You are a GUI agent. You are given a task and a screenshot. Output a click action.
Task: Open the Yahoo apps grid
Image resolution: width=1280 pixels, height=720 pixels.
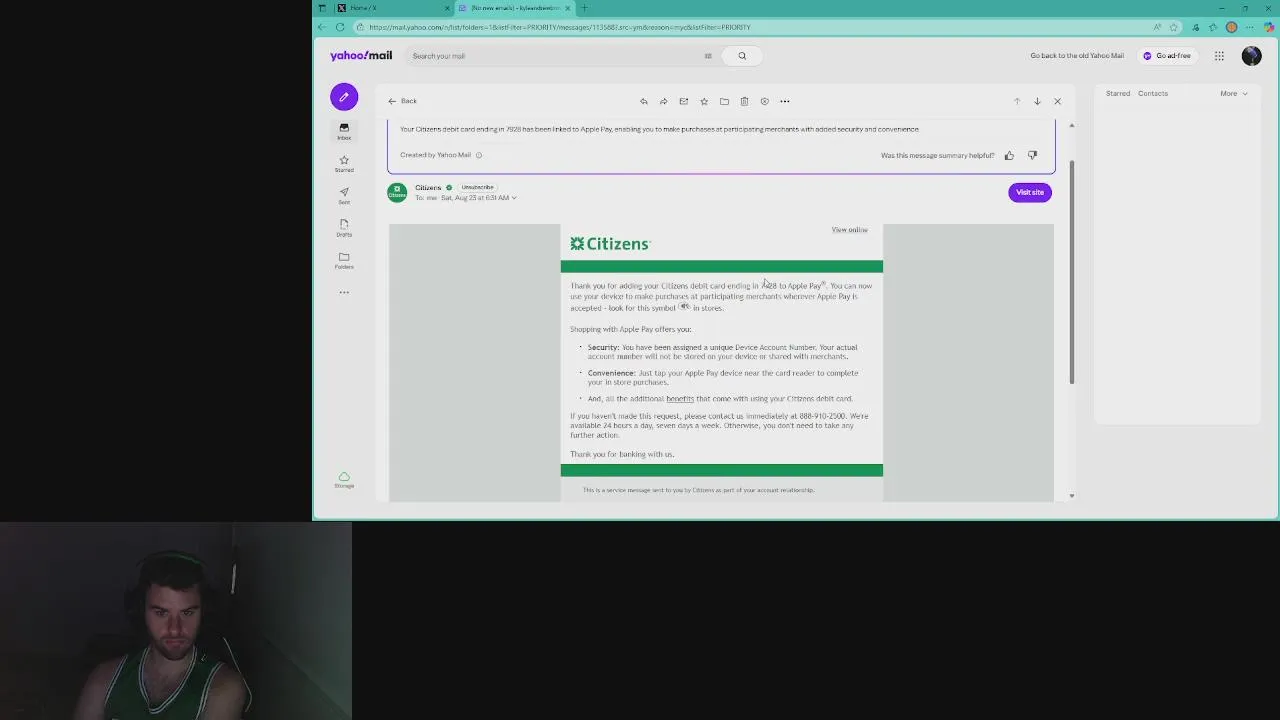(x=1219, y=56)
